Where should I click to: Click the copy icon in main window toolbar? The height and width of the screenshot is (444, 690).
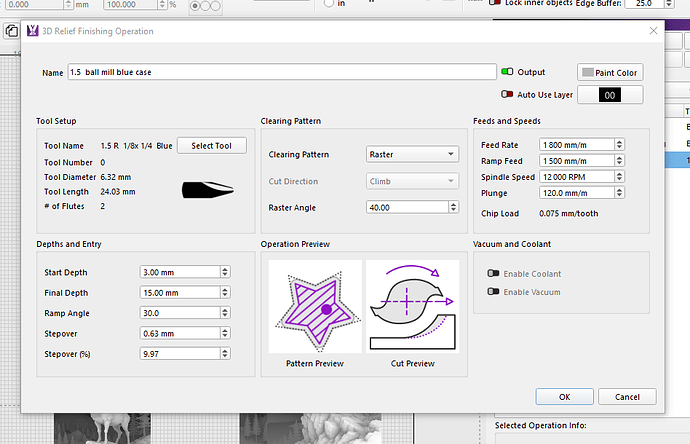pyautogui.click(x=12, y=31)
